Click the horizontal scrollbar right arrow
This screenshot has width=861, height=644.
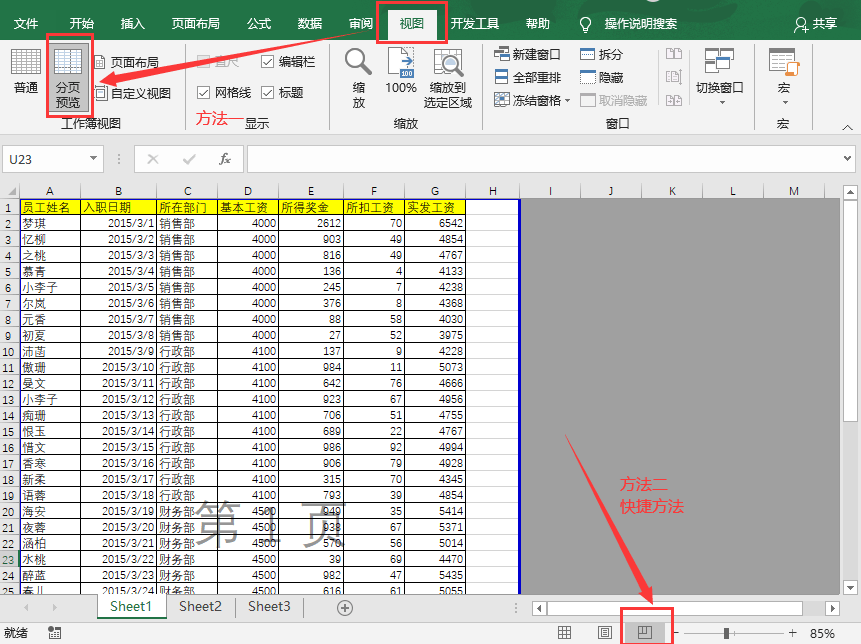(x=832, y=608)
